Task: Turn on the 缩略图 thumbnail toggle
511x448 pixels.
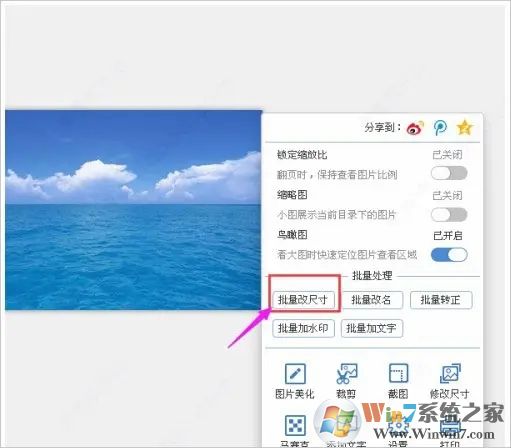Action: coord(449,215)
